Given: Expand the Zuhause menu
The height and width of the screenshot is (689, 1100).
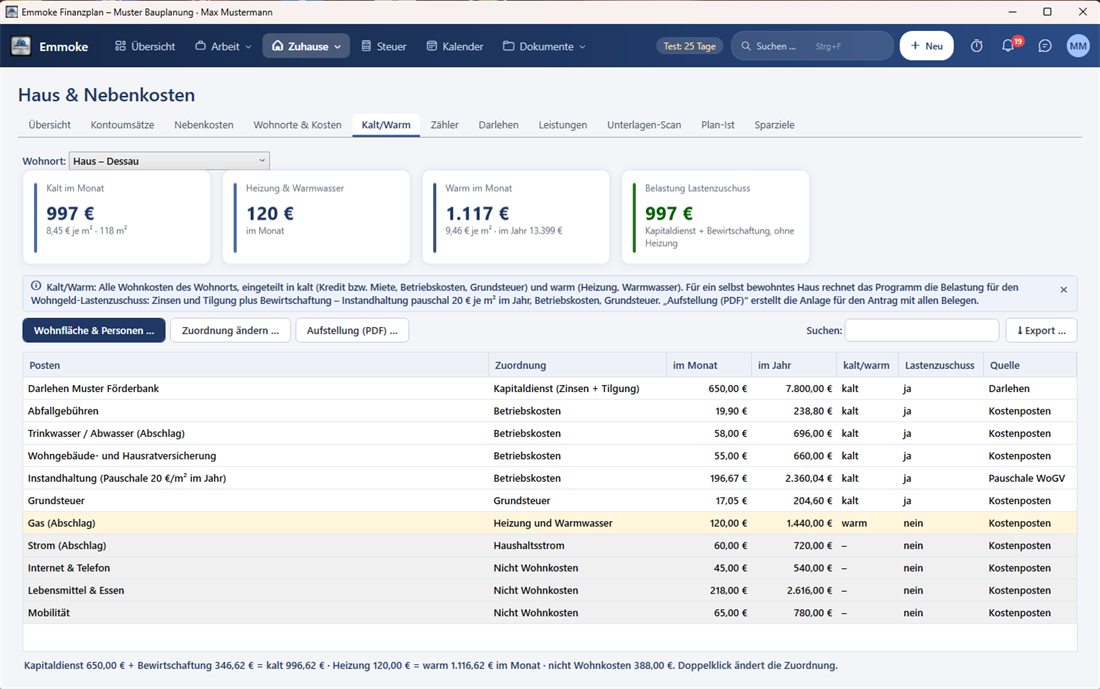Looking at the screenshot, I should [x=307, y=46].
